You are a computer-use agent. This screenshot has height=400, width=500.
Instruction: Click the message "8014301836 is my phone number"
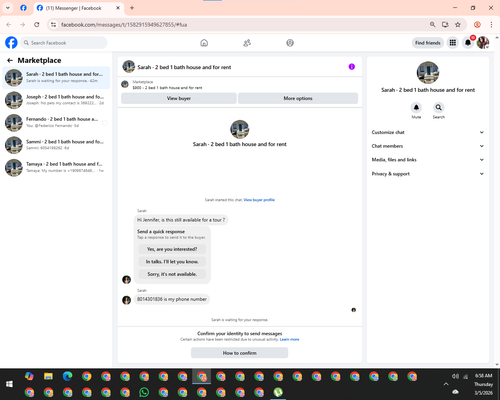[x=172, y=299]
